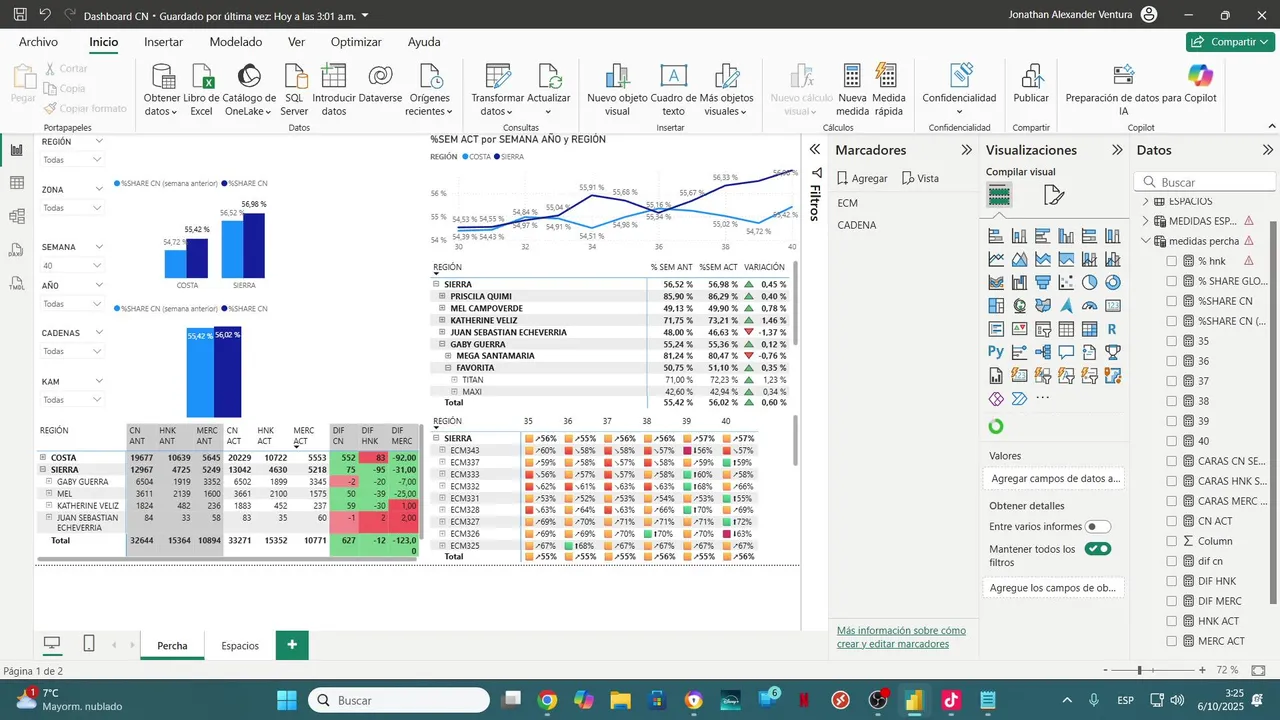The width and height of the screenshot is (1280, 720).
Task: Check the DIF MERC field checkbox
Action: click(x=1172, y=601)
